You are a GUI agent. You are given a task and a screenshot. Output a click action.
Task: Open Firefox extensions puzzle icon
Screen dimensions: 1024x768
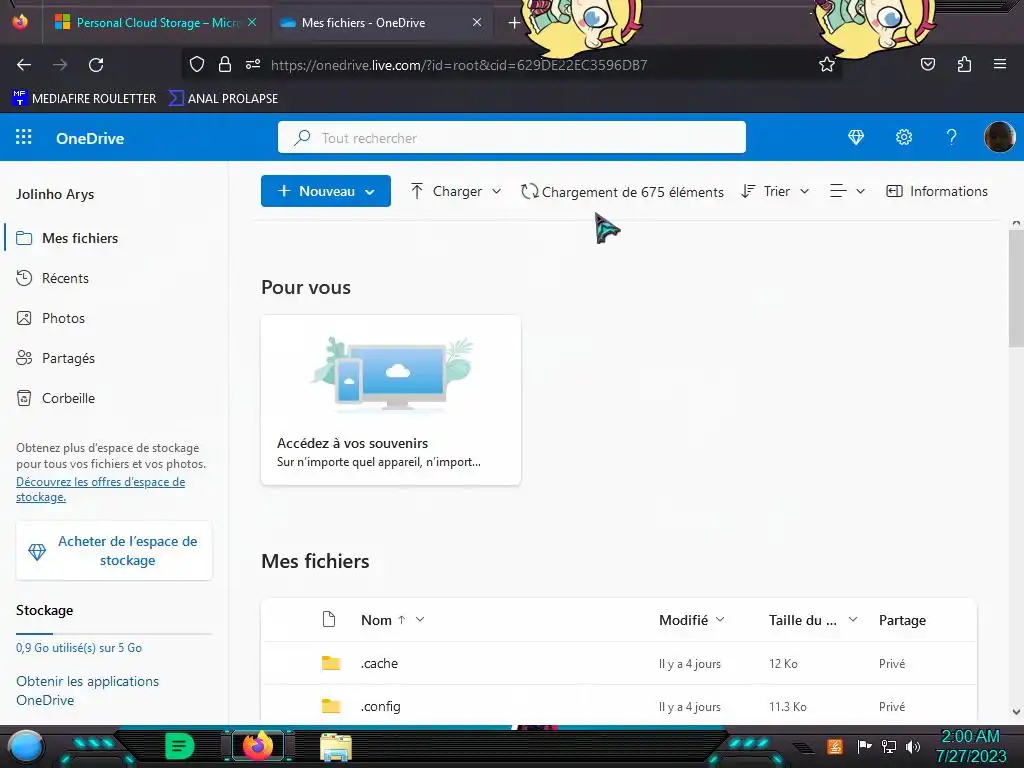click(x=964, y=65)
